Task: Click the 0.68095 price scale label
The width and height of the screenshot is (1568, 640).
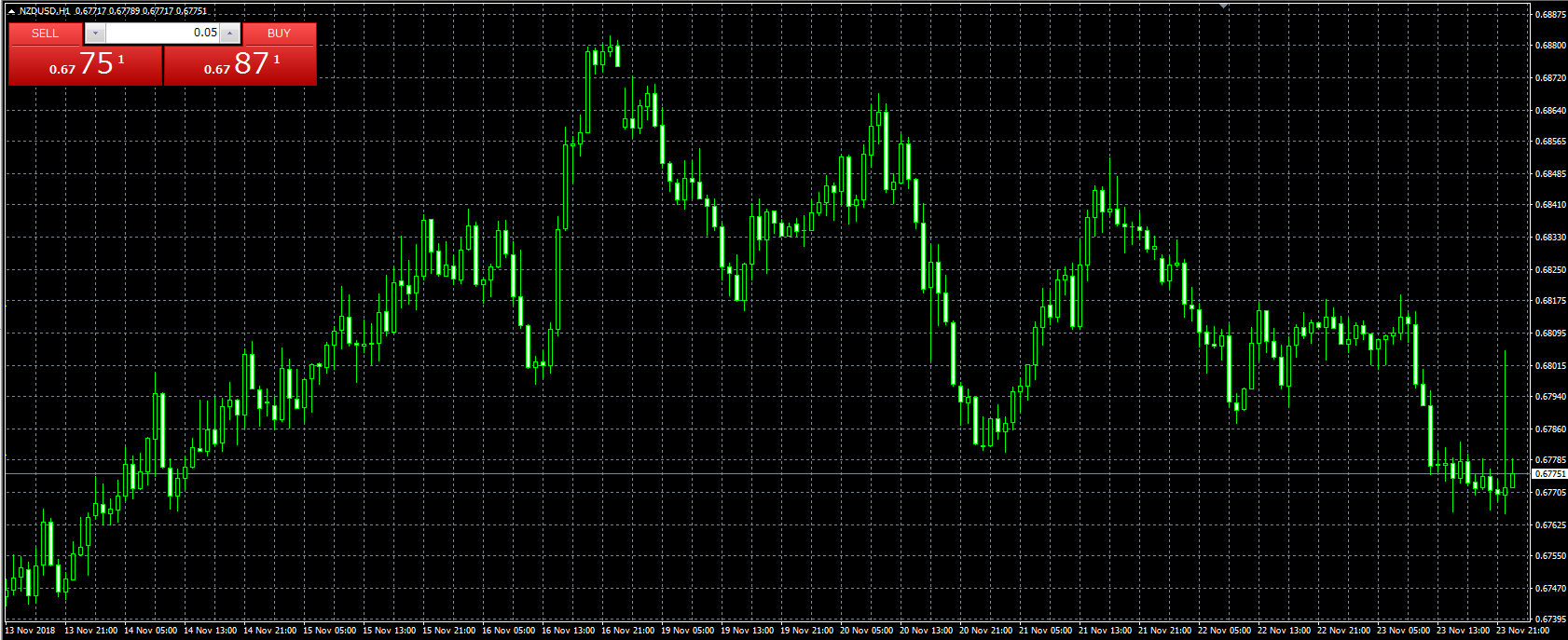Action: click(x=1550, y=334)
